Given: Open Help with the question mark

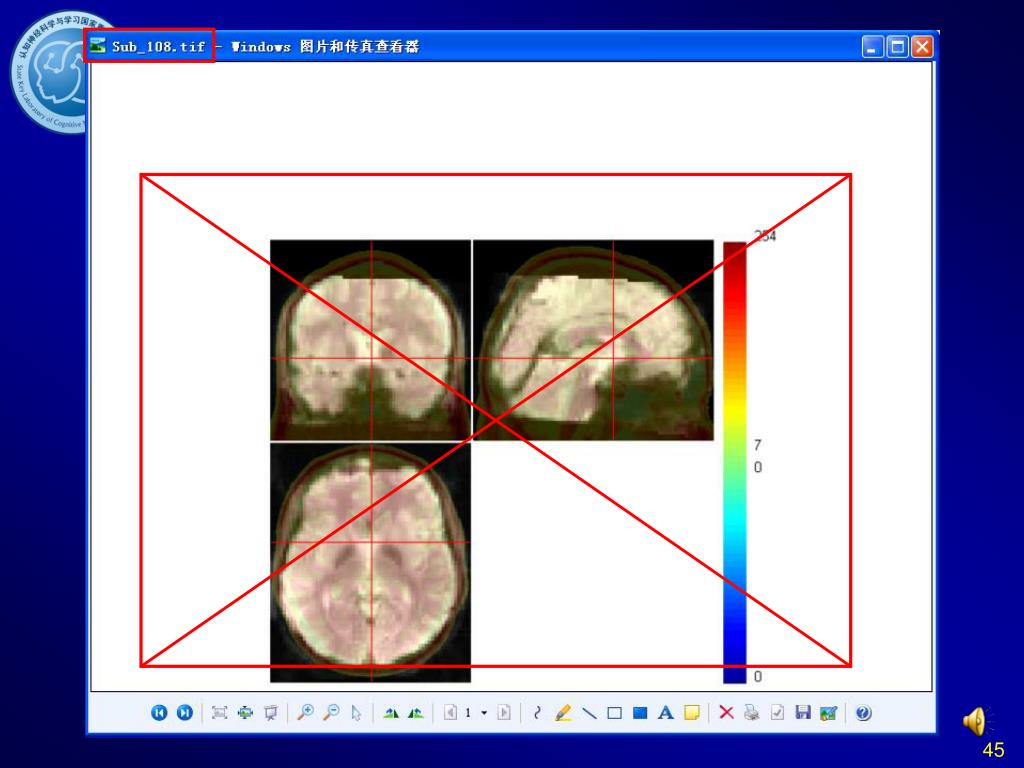Looking at the screenshot, I should point(863,712).
